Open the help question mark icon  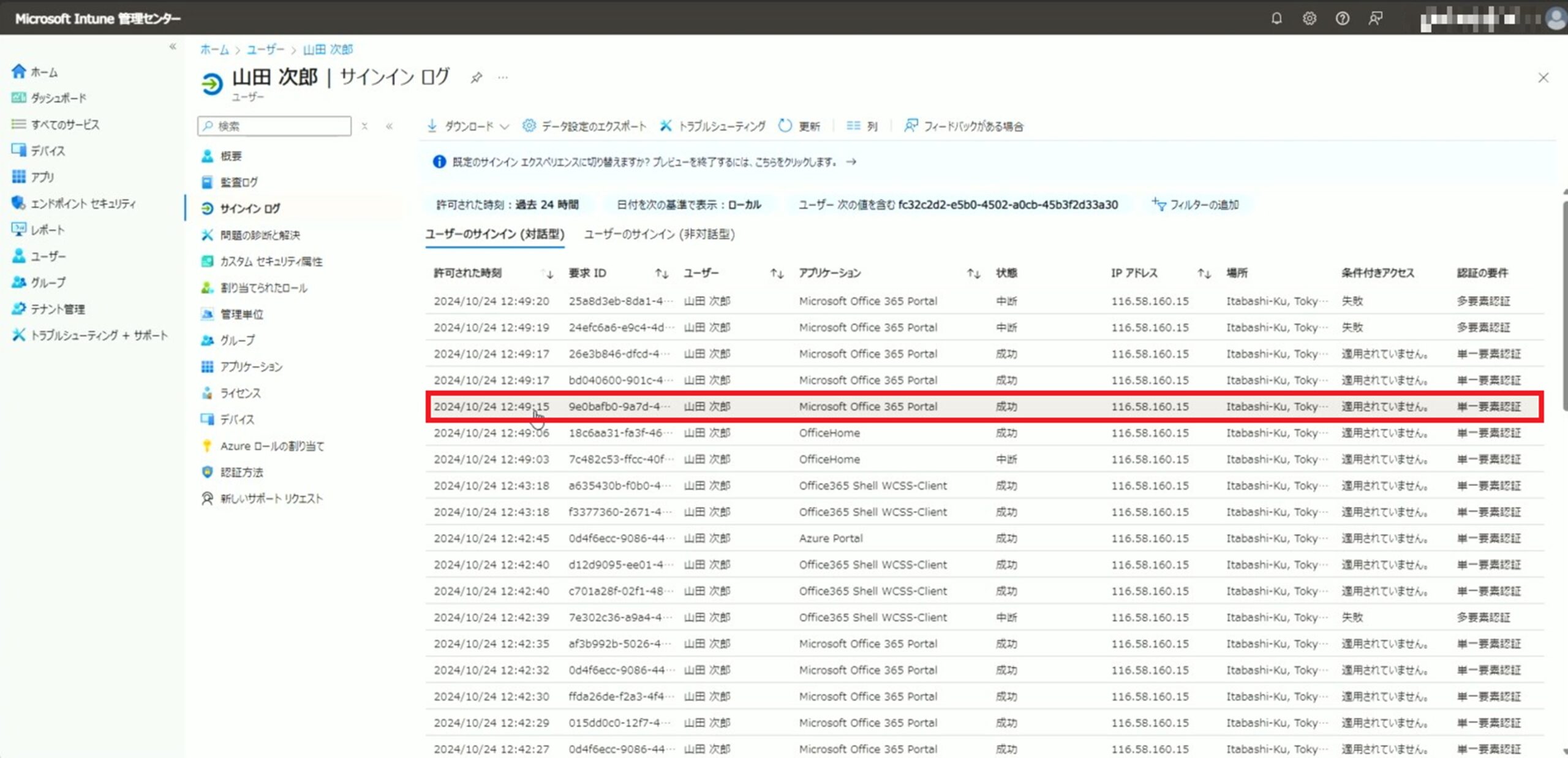[x=1342, y=18]
